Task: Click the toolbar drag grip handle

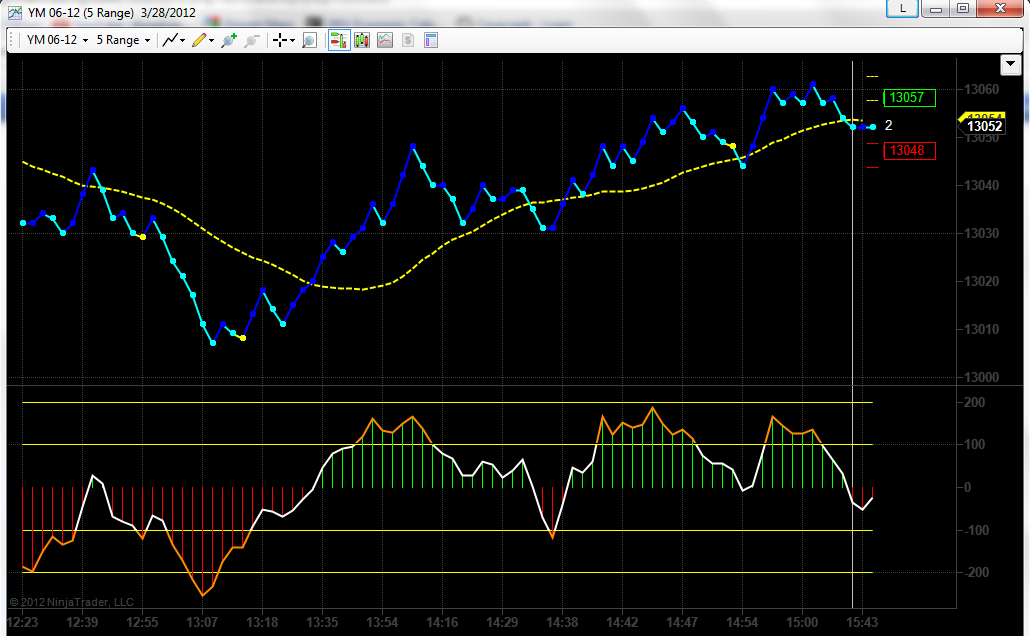Action: pos(12,40)
